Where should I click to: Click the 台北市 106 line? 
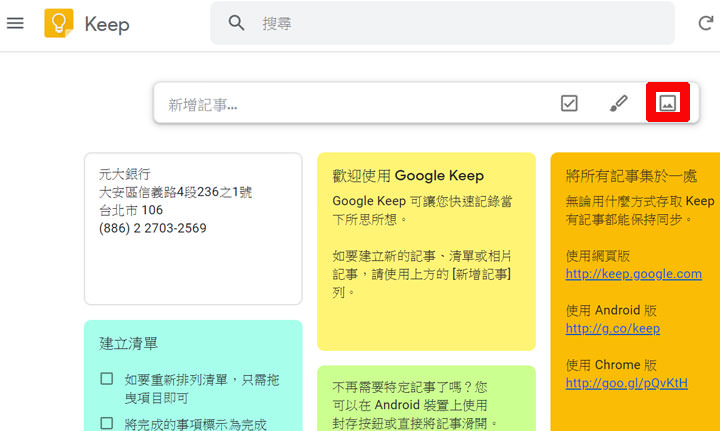click(x=131, y=210)
